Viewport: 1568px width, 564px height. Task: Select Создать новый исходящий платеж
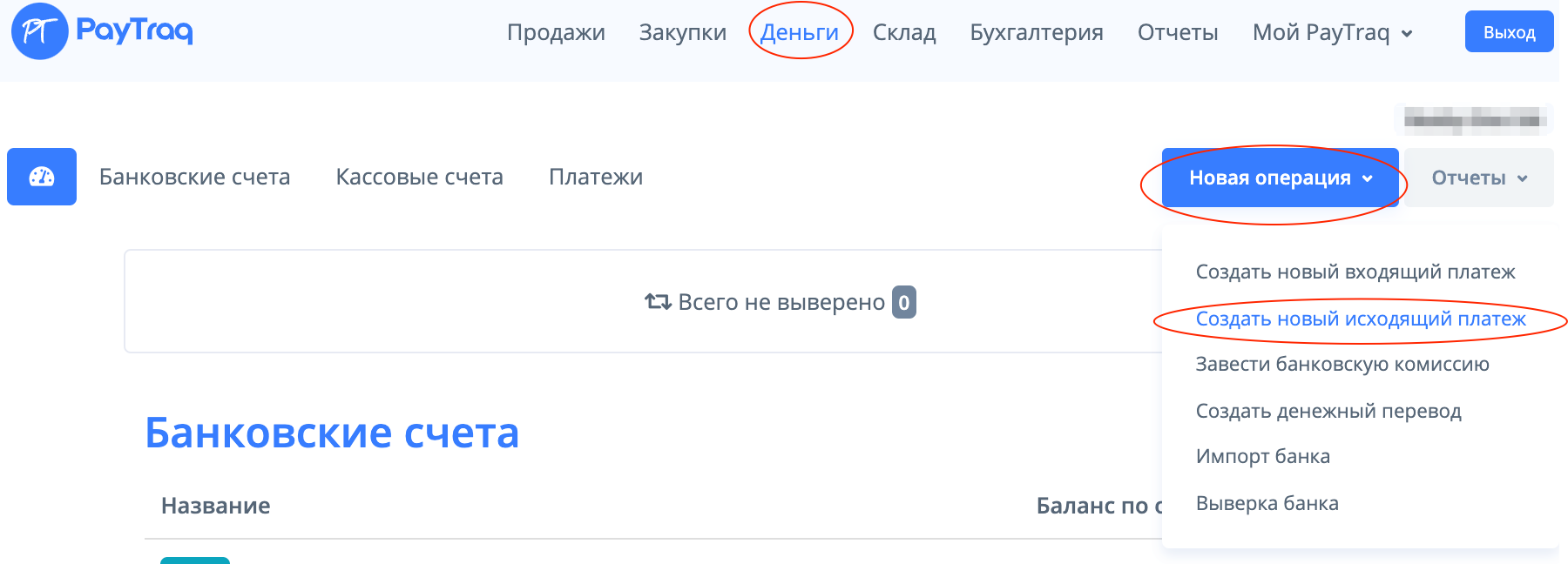click(1361, 319)
